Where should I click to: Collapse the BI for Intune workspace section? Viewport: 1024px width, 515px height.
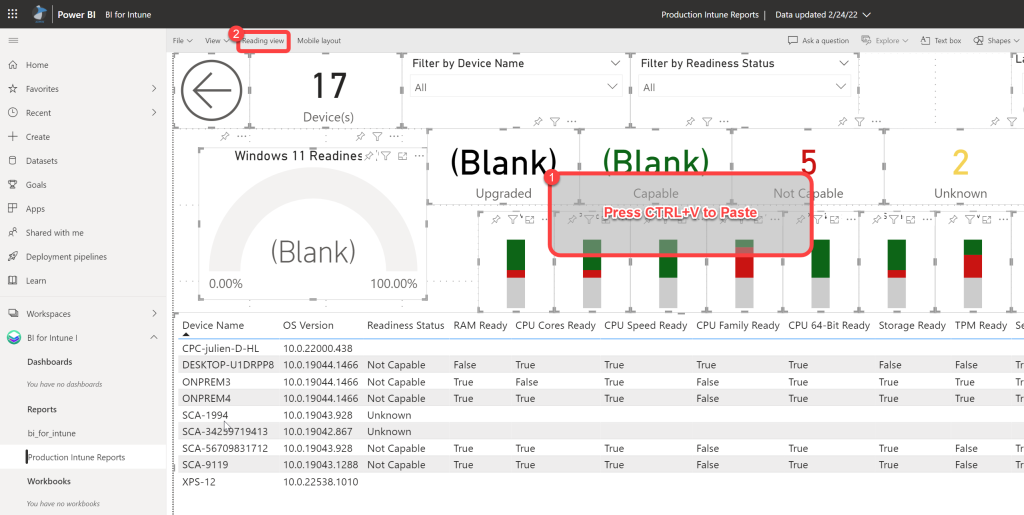click(153, 338)
